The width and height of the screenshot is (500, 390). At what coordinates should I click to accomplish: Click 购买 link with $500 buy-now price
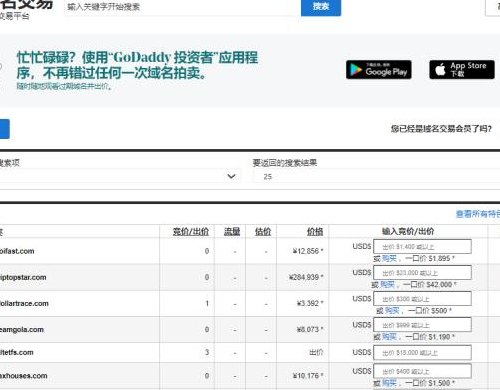pyautogui.click(x=392, y=311)
